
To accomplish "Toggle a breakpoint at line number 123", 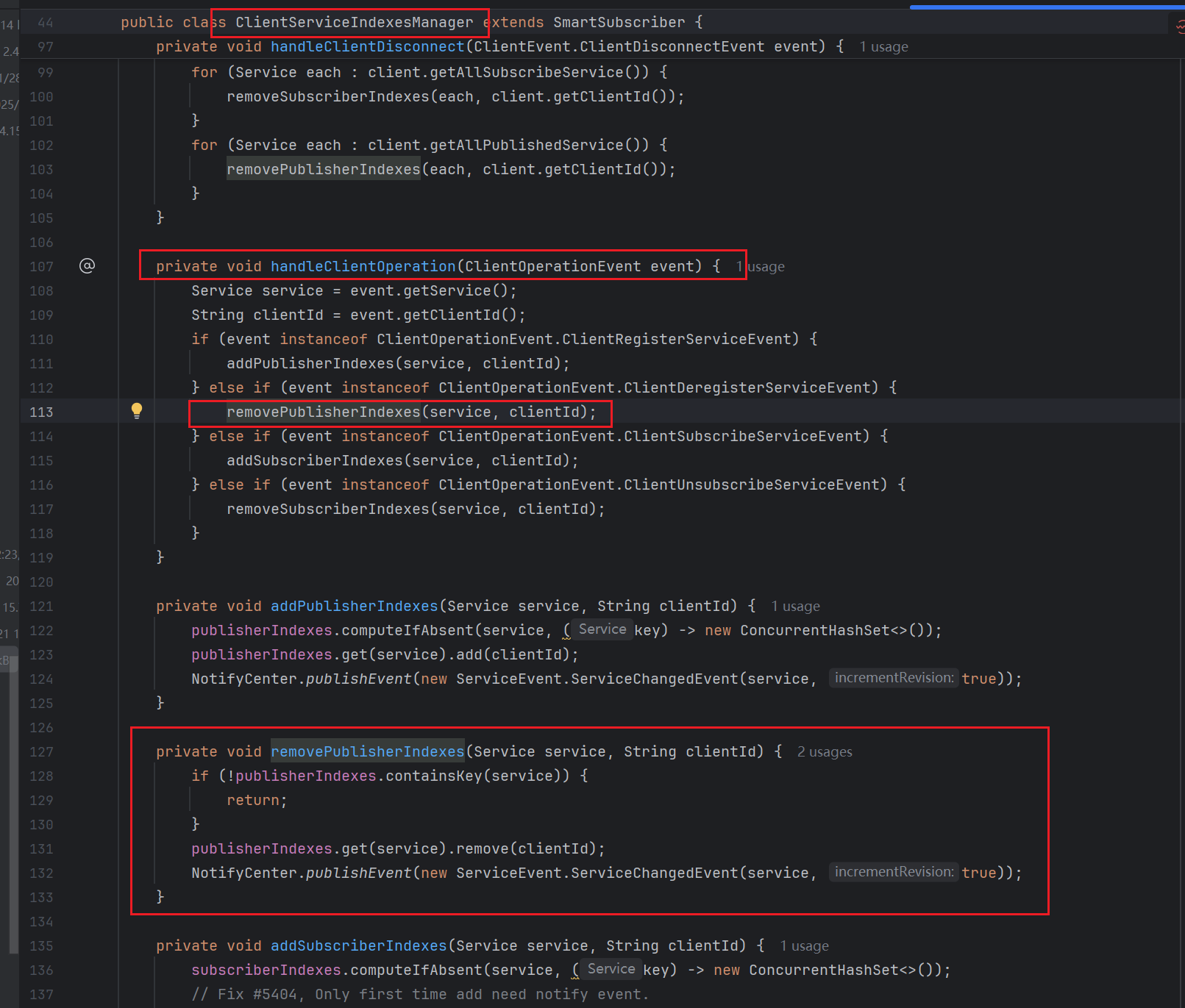I will (42, 655).
